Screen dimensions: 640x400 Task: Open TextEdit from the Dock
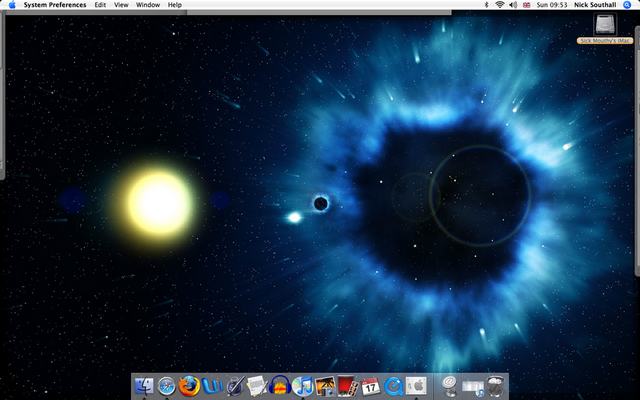257,386
